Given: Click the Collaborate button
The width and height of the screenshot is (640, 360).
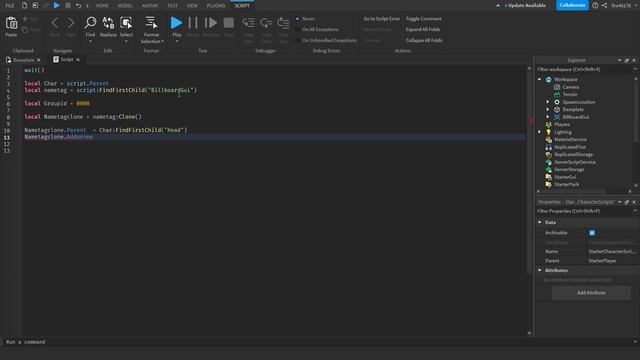Looking at the screenshot, I should [x=572, y=5].
